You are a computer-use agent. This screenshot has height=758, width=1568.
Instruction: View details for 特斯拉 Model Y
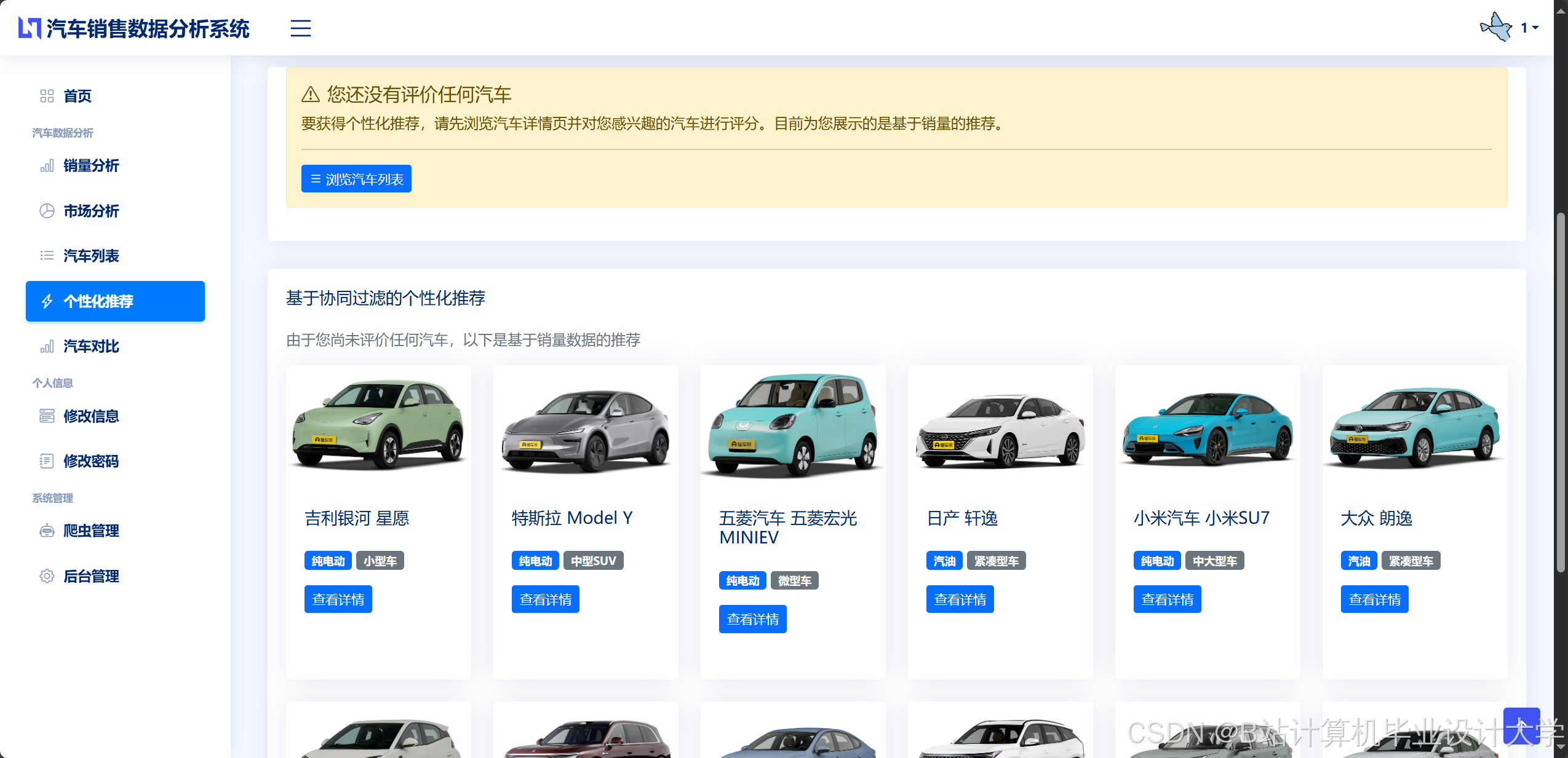(545, 599)
